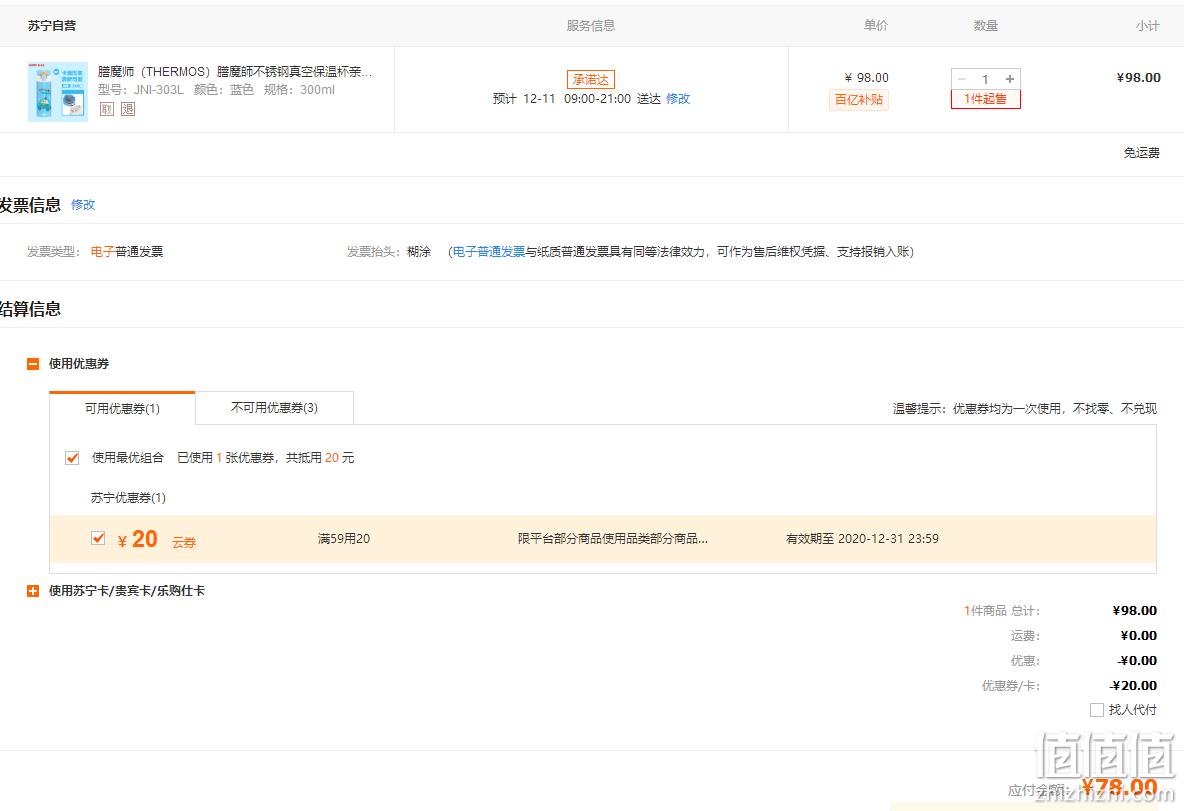Expand the 使用苏宁卡/贵宾卡/乐购仕卡 section
The height and width of the screenshot is (811, 1184).
pos(33,591)
